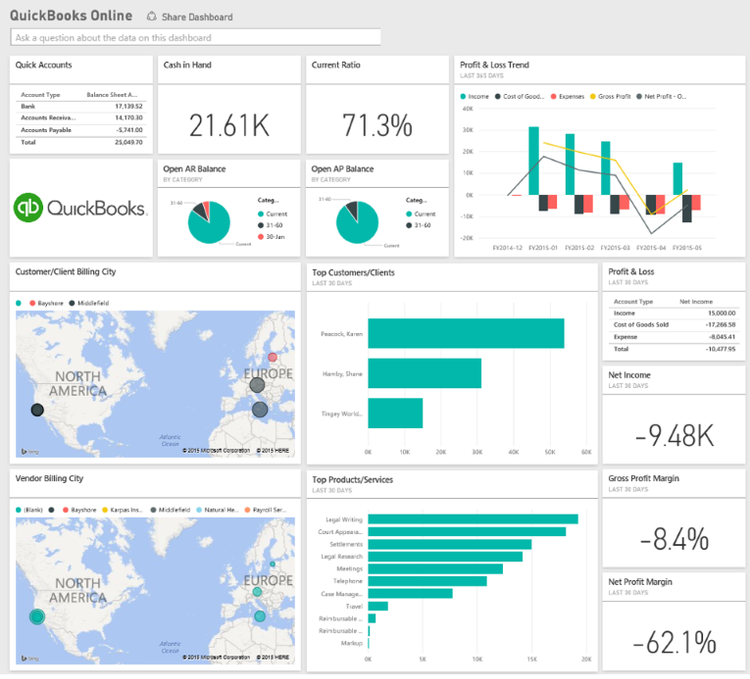Screen dimensions: 750x679
Task: Open the Current Ratio 71.3% tile
Action: pyautogui.click(x=377, y=105)
